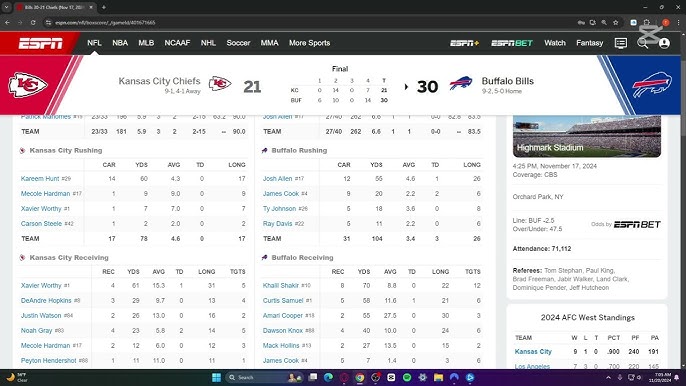Viewport: 686px width, 386px height.
Task: Open ESPN BET in the navigation bar
Action: tap(512, 43)
